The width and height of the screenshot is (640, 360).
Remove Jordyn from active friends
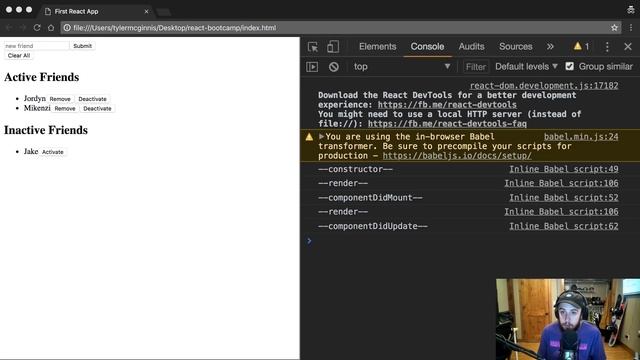point(60,99)
